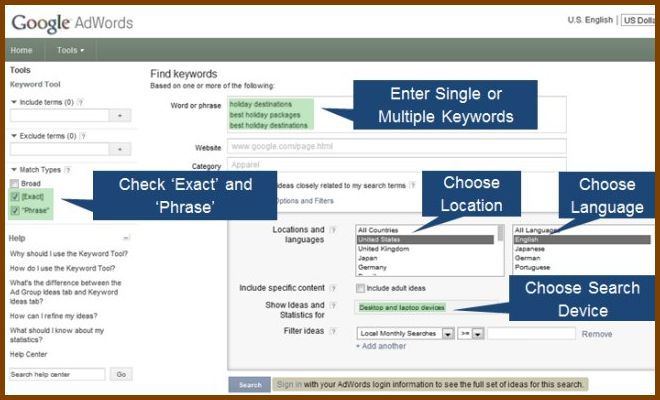
Task: Click the Exclude terms input field
Action: click(59, 149)
